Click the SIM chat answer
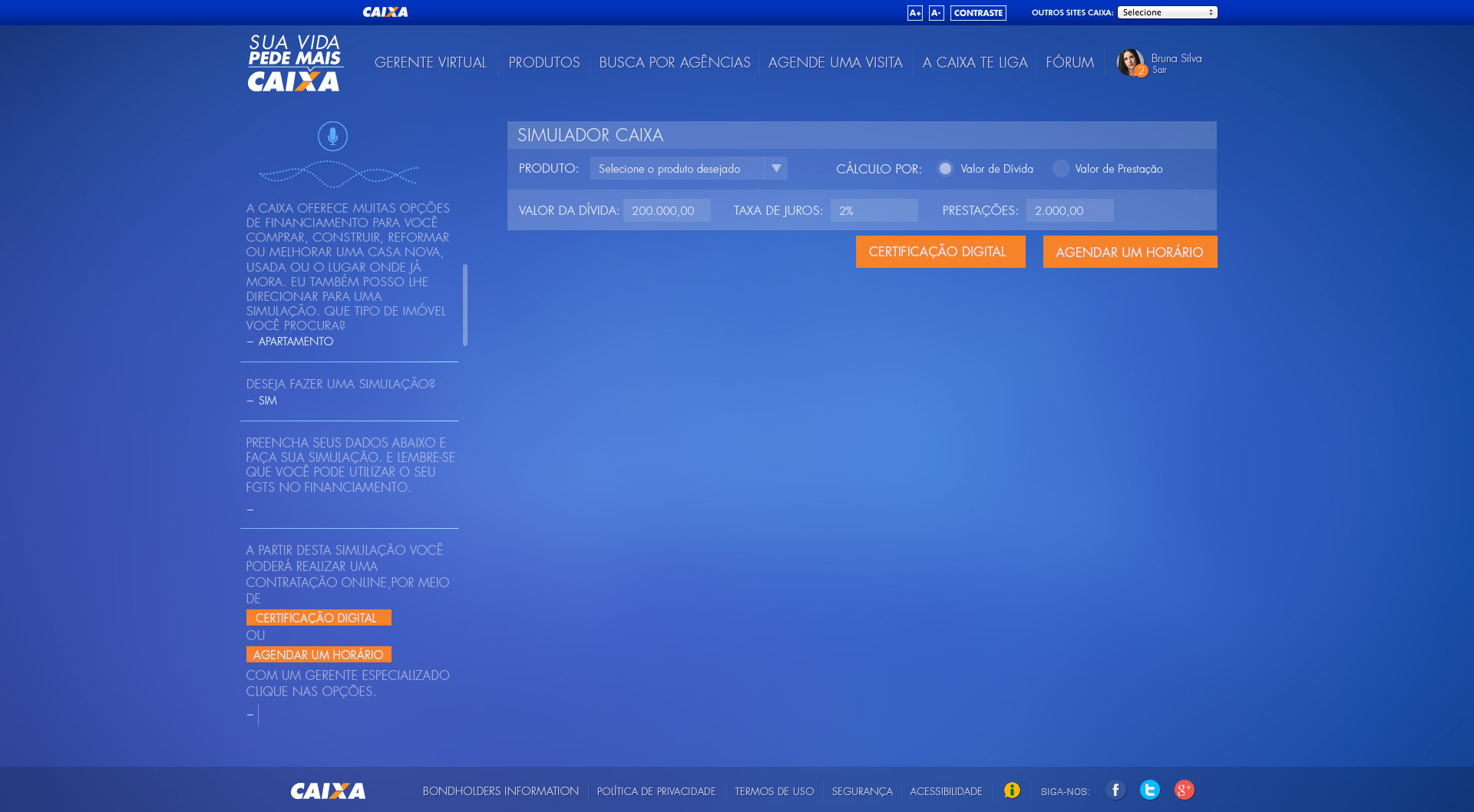The width and height of the screenshot is (1474, 812). coord(267,401)
